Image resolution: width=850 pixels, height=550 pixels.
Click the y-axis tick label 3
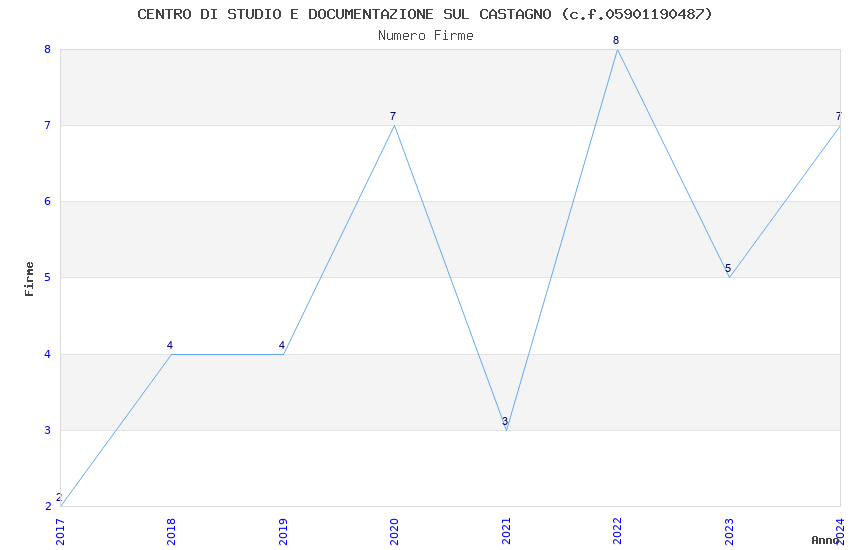tap(48, 430)
